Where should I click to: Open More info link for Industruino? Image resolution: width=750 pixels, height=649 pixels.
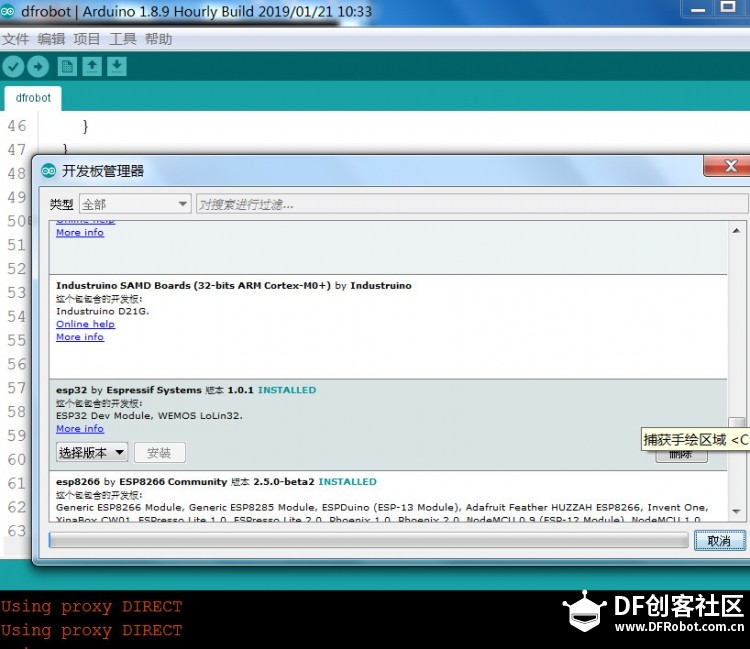tap(80, 337)
